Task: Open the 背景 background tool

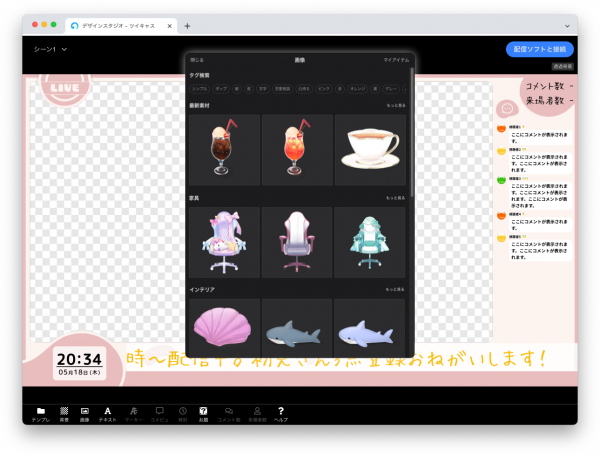Action: point(64,415)
